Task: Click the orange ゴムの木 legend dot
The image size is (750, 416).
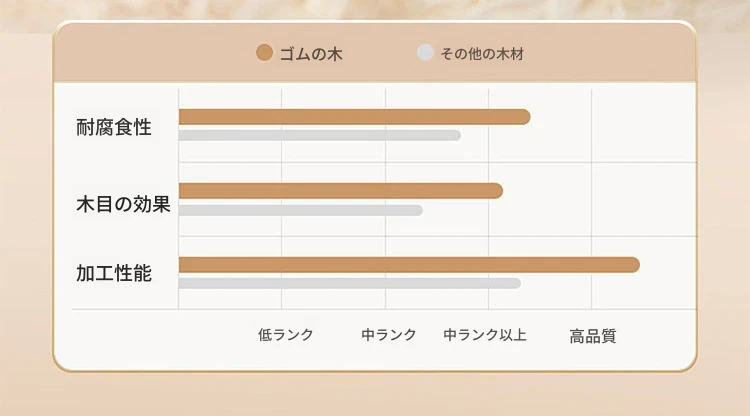Action: [264, 53]
